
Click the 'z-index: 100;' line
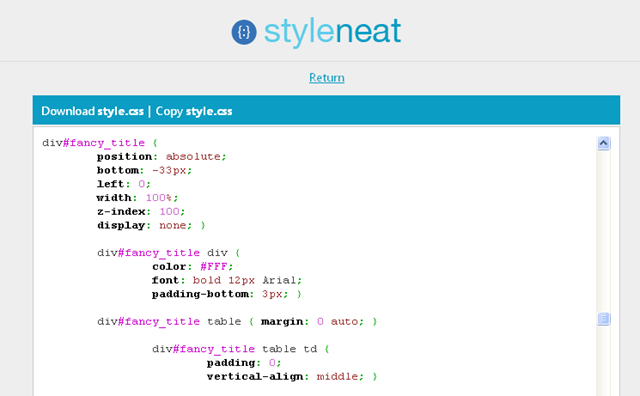point(141,211)
